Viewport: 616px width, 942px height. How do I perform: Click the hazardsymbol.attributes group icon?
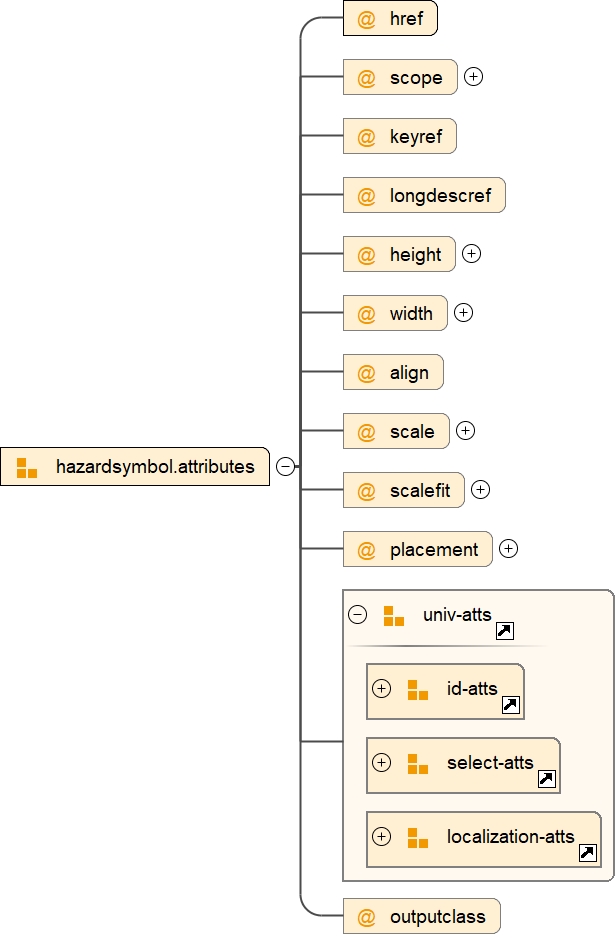(x=27, y=467)
